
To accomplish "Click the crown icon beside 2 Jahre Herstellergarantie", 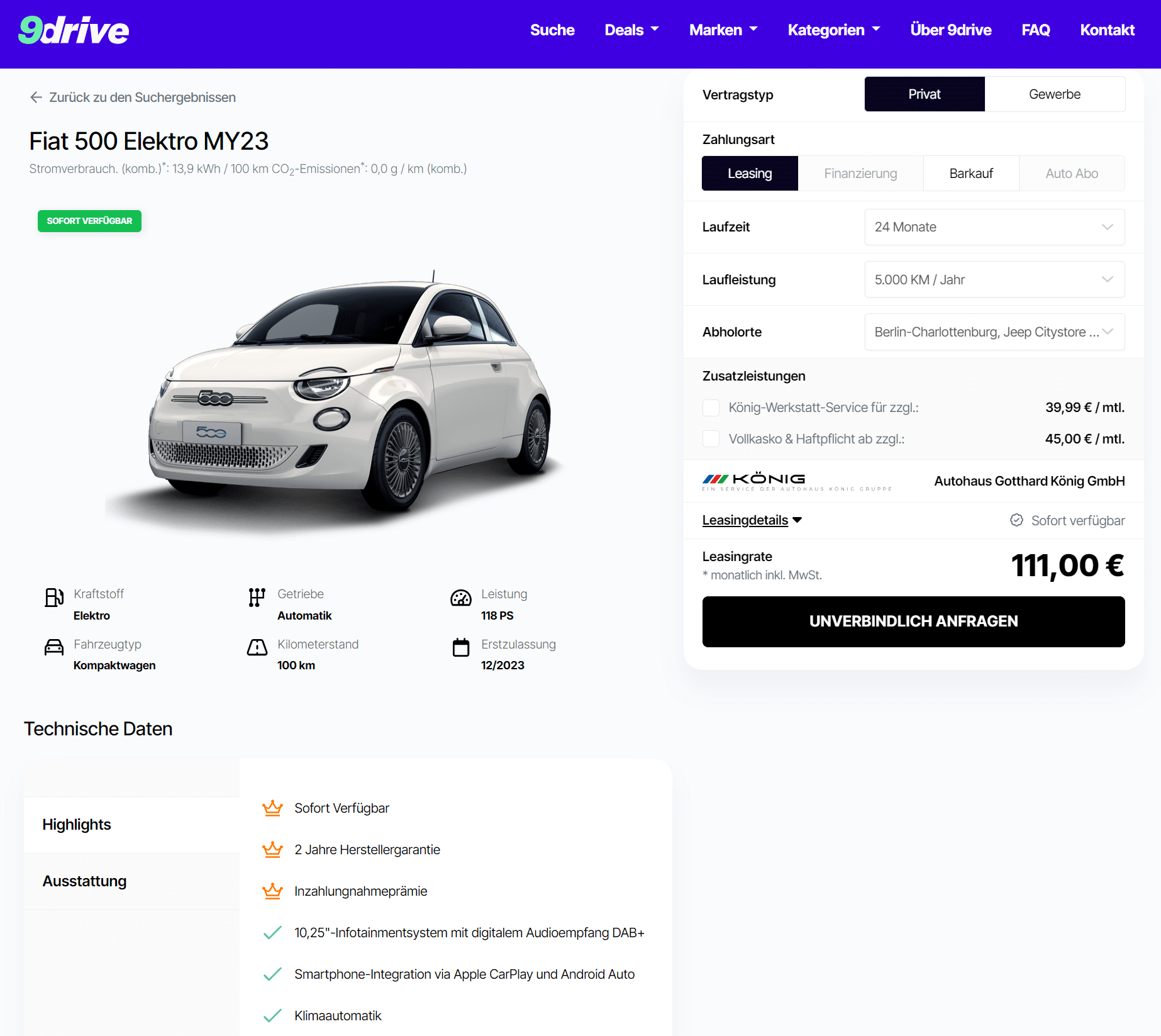I will point(272,850).
